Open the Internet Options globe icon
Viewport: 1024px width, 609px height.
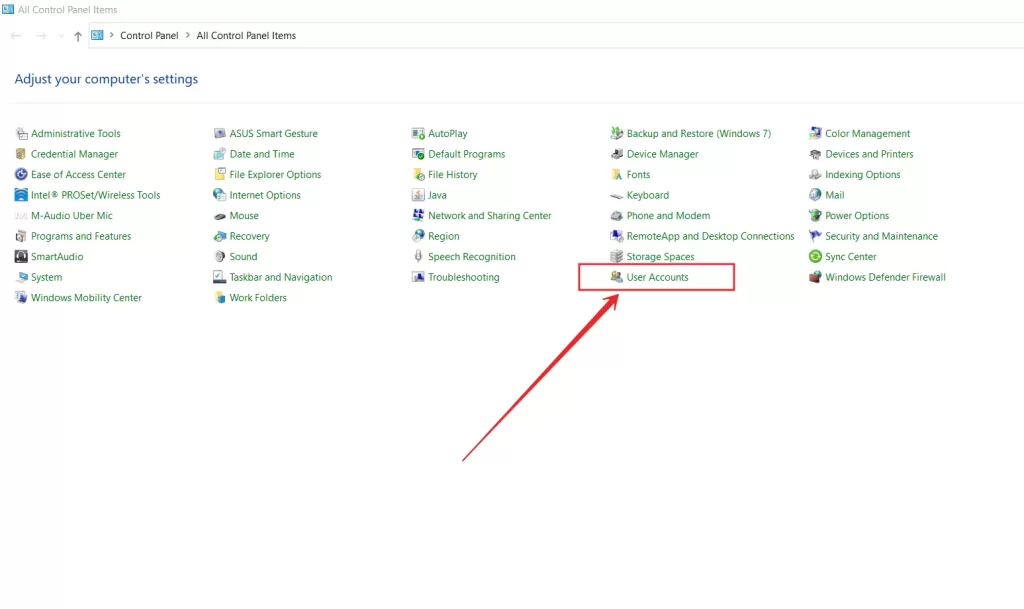pos(219,195)
